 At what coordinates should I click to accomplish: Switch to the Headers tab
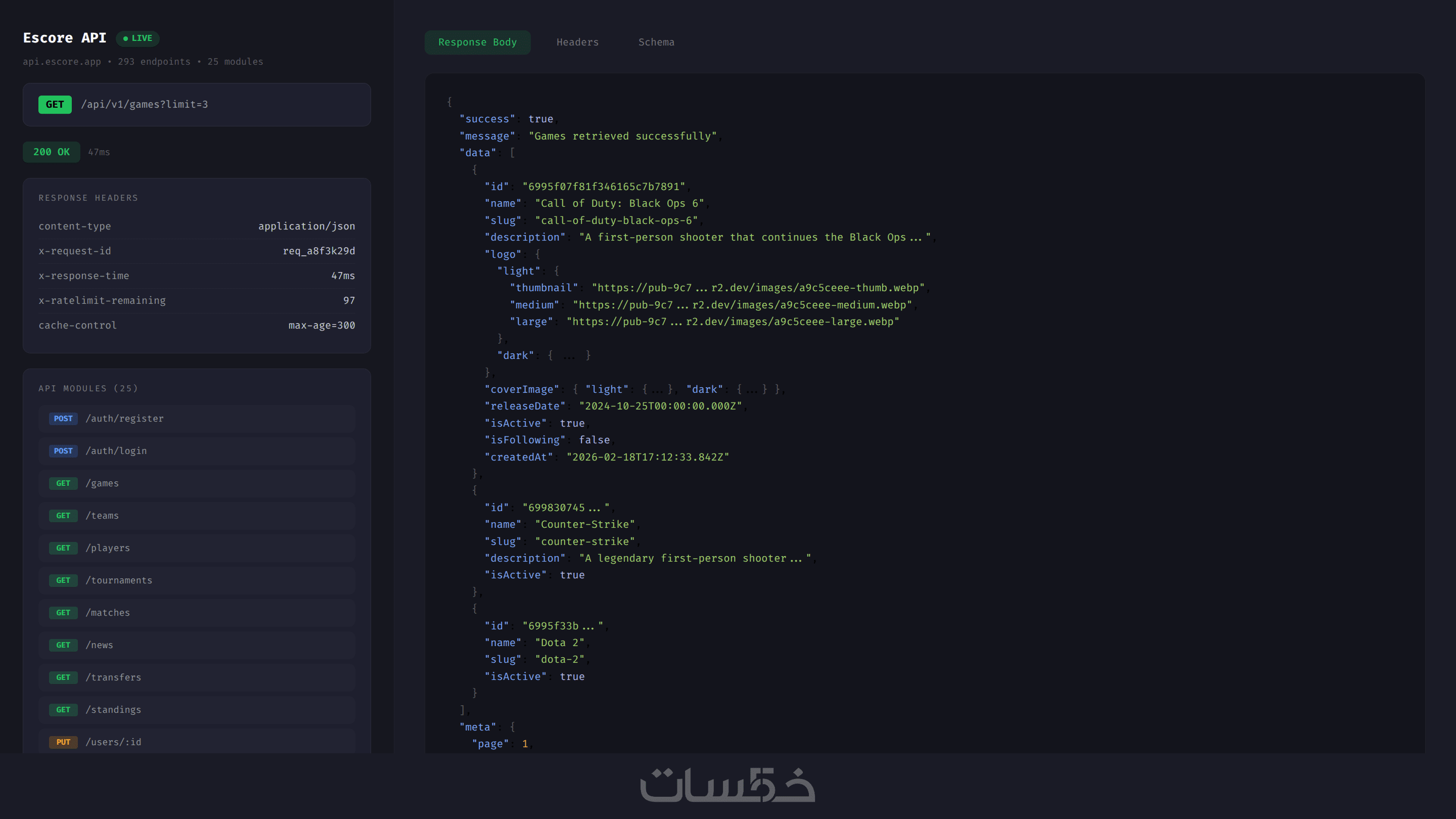click(x=577, y=42)
